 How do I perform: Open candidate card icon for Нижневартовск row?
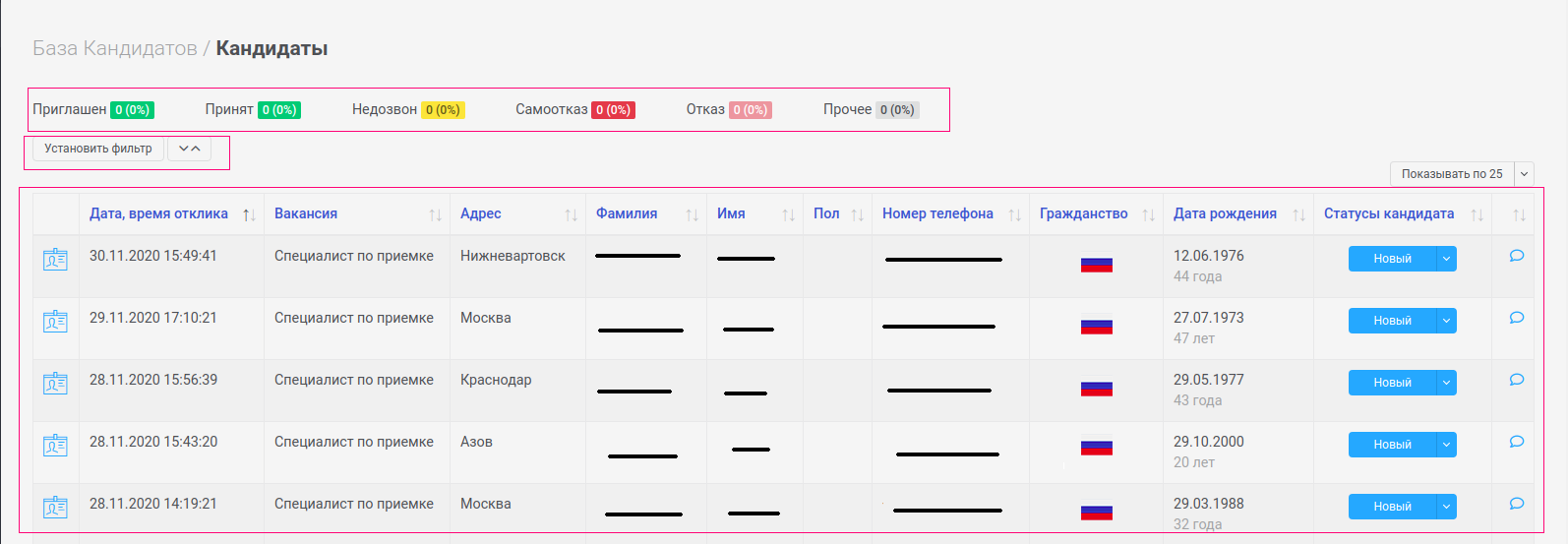(x=55, y=260)
